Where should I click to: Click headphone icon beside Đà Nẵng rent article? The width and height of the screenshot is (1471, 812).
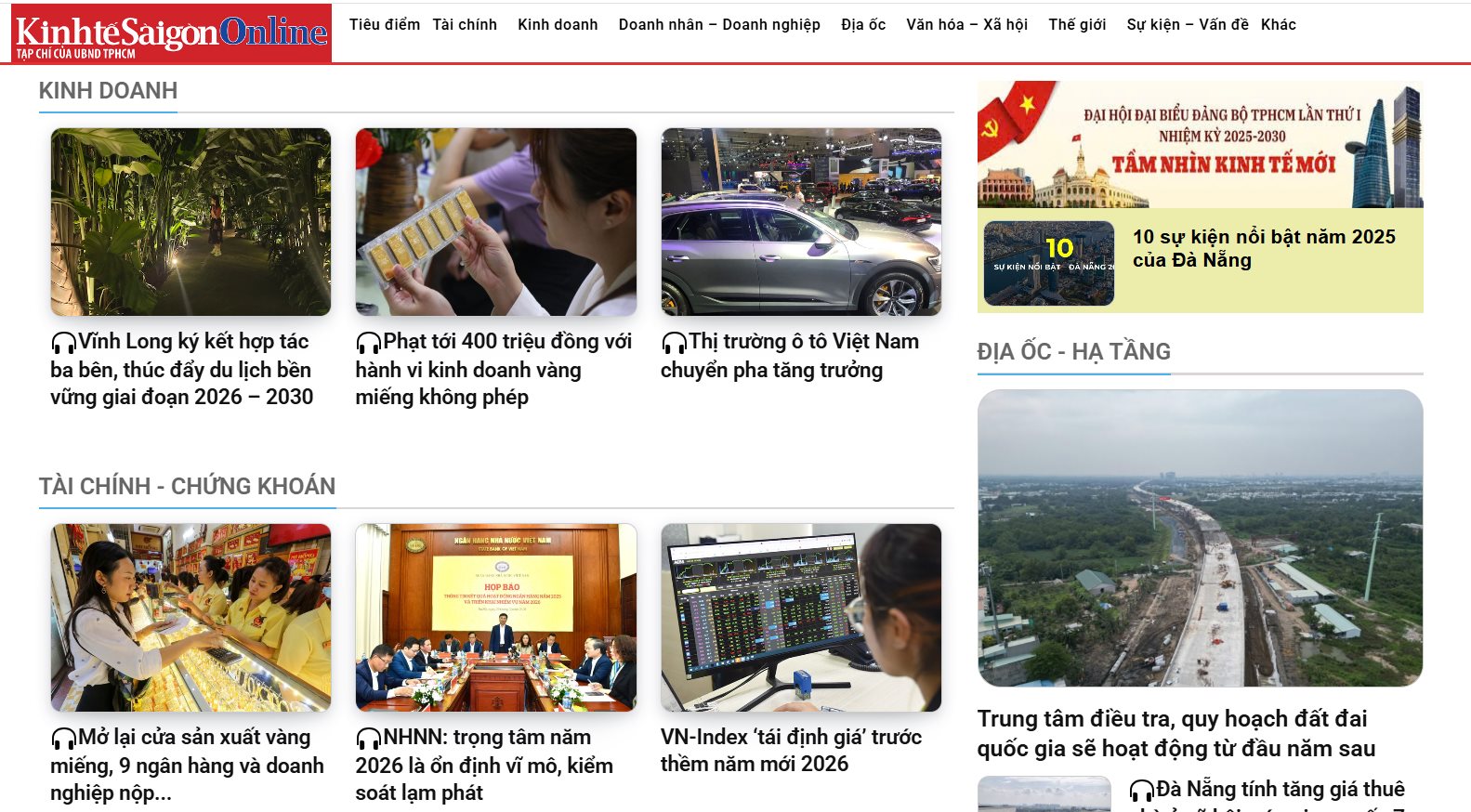coord(1142,791)
